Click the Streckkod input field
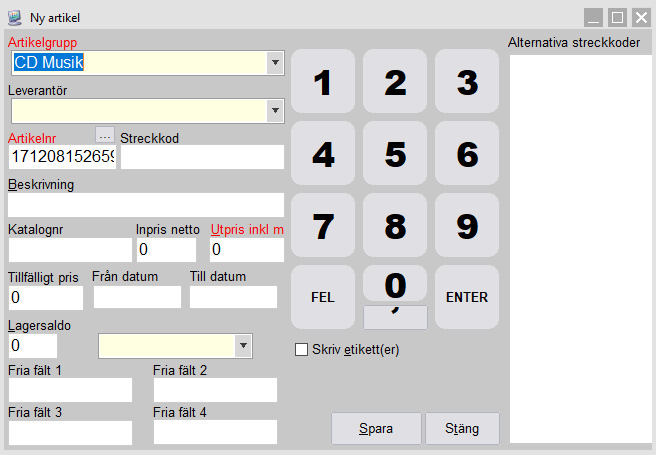 (202, 158)
